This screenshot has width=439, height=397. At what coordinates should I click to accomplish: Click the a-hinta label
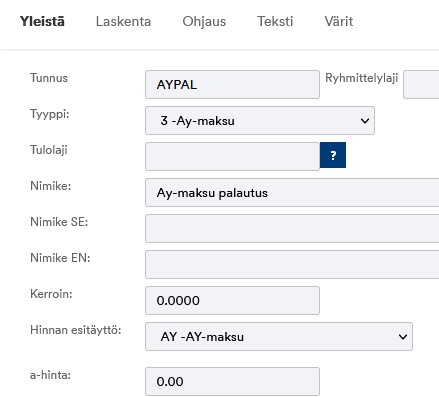(x=50, y=375)
